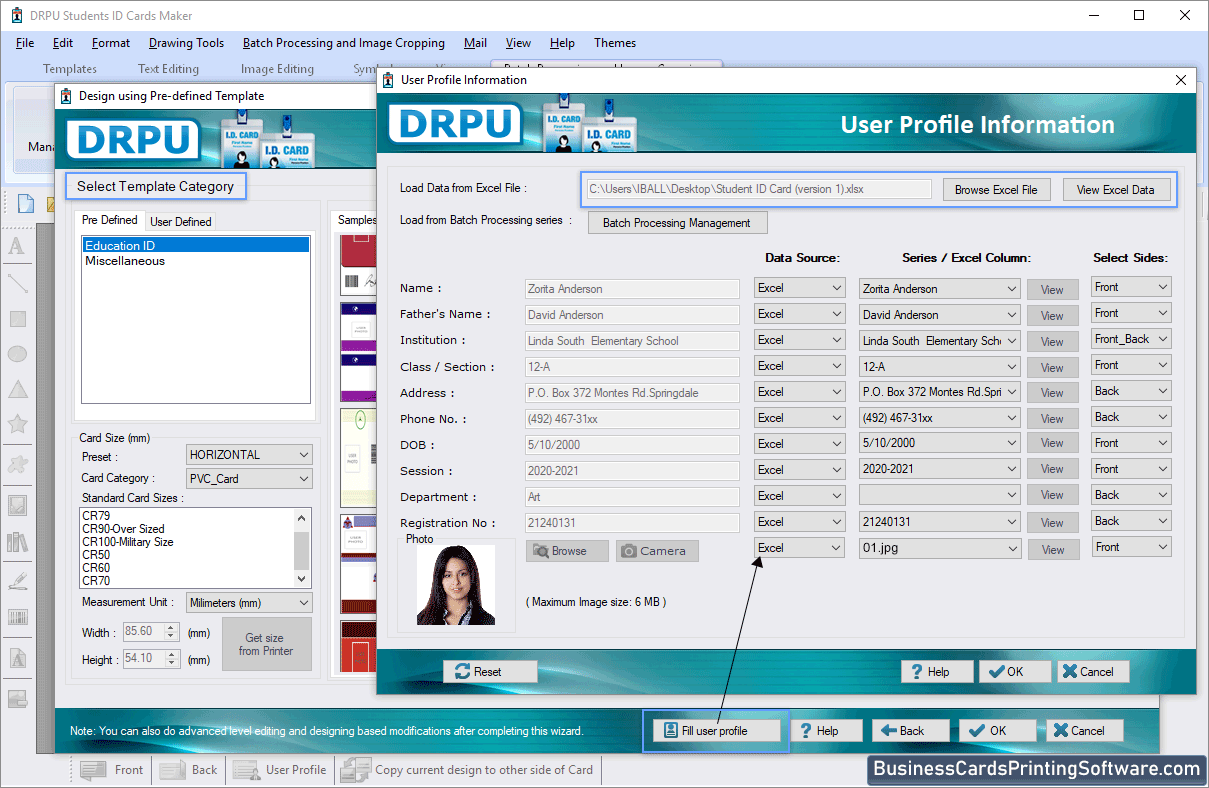Open the Camera capture button
This screenshot has width=1209, height=788.
pos(657,551)
